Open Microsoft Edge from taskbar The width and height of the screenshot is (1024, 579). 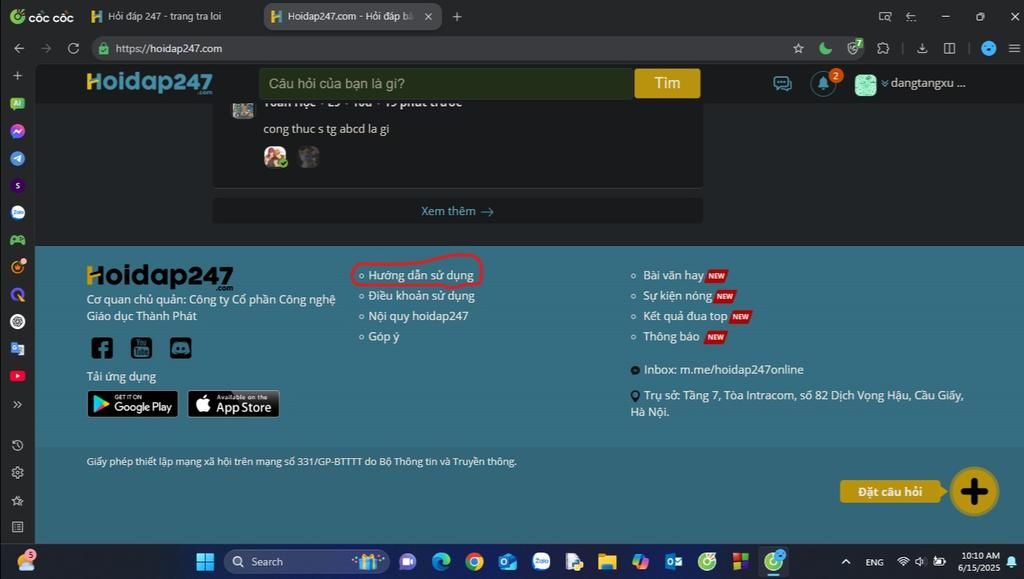coord(441,561)
